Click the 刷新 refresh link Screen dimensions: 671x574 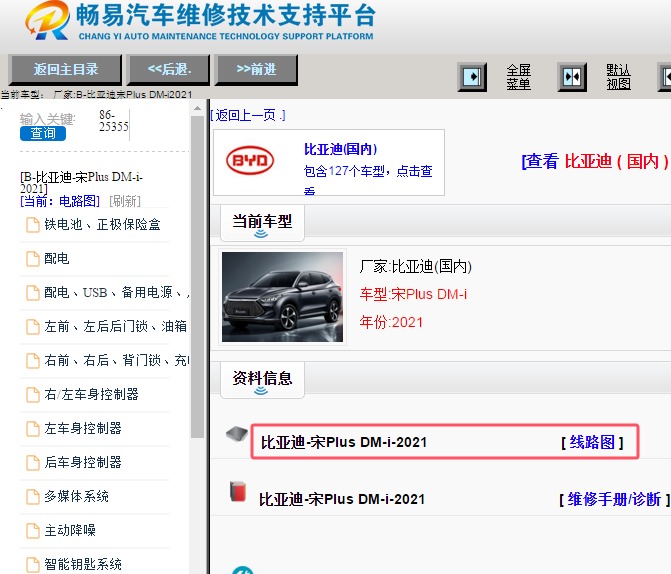125,201
